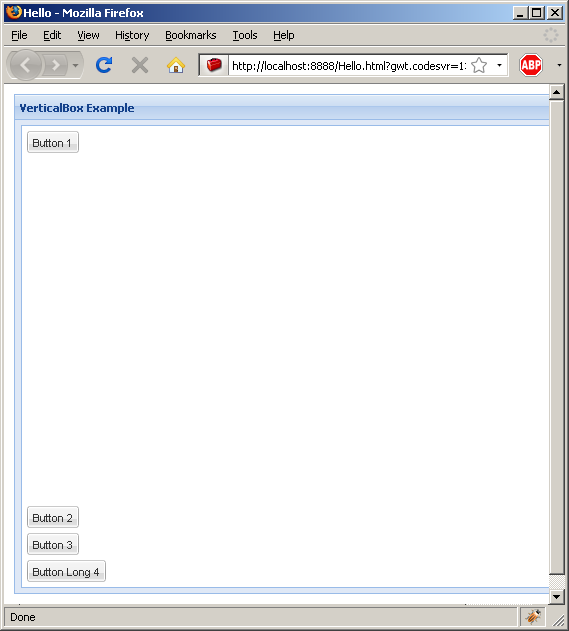Image resolution: width=569 pixels, height=631 pixels.
Task: Click the VerticalBox Example panel header
Action: pos(282,108)
